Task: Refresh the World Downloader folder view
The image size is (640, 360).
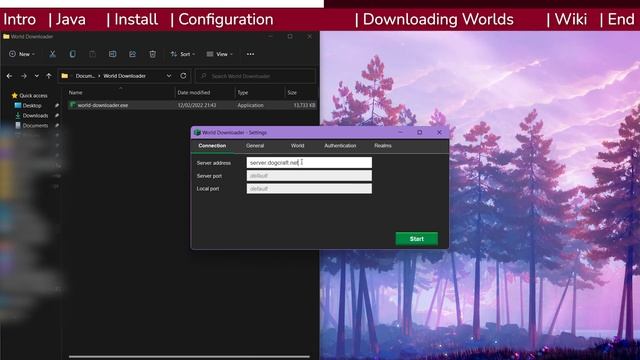Action: [183, 76]
